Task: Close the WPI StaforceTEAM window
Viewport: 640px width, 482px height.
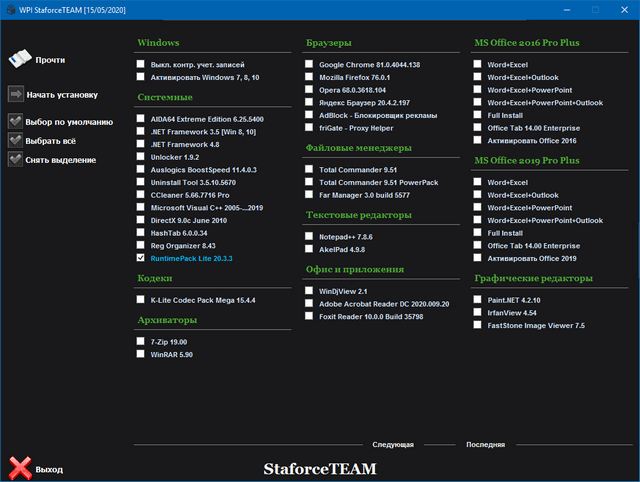Action: click(624, 9)
